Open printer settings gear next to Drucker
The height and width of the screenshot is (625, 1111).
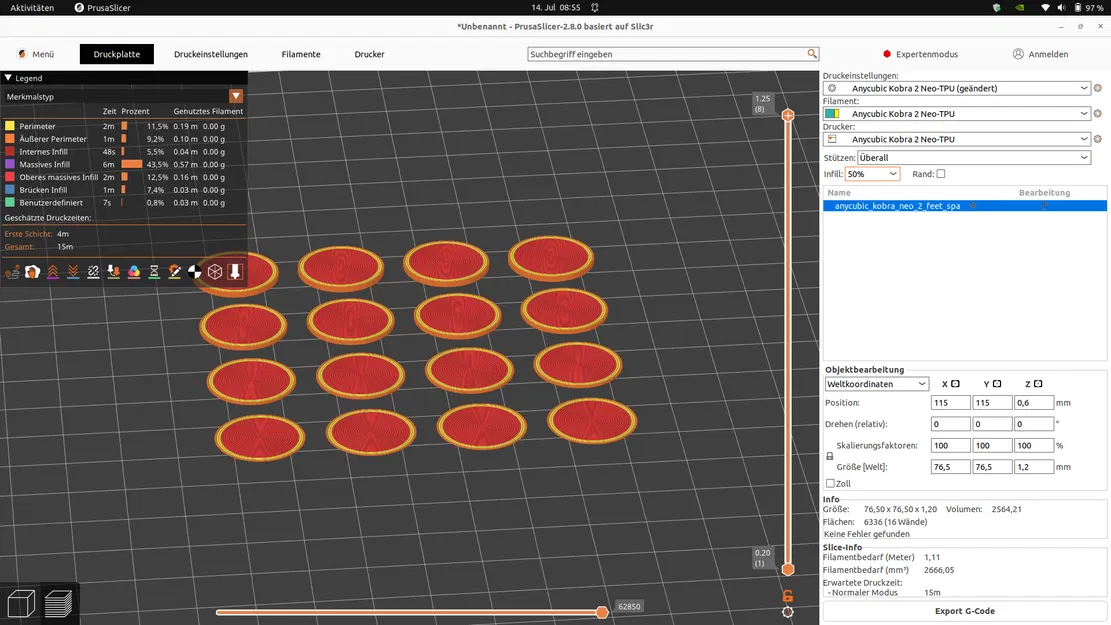[x=1098, y=140]
